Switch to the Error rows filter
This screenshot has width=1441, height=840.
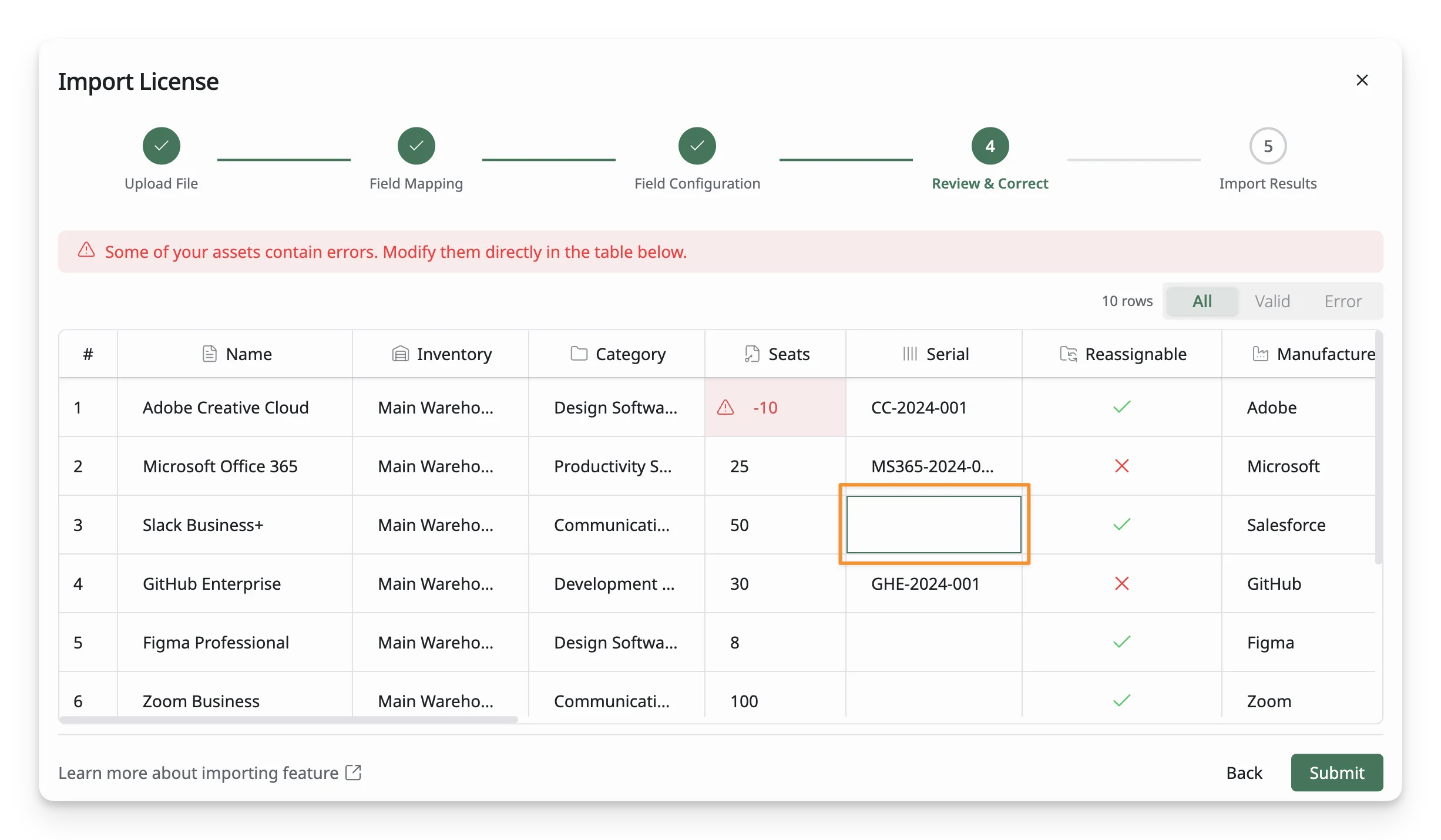coord(1343,301)
